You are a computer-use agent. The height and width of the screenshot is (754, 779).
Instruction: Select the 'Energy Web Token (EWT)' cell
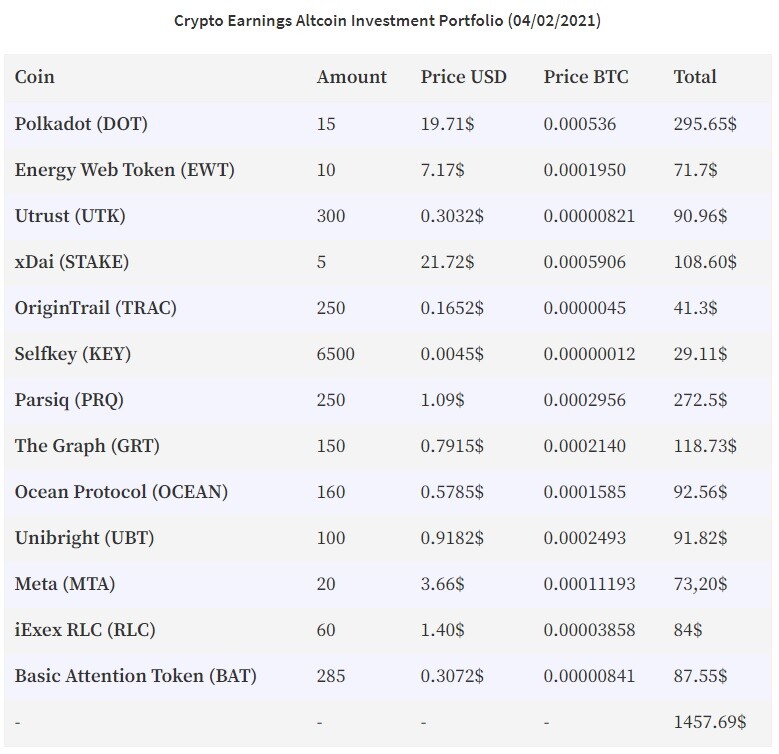pyautogui.click(x=125, y=170)
